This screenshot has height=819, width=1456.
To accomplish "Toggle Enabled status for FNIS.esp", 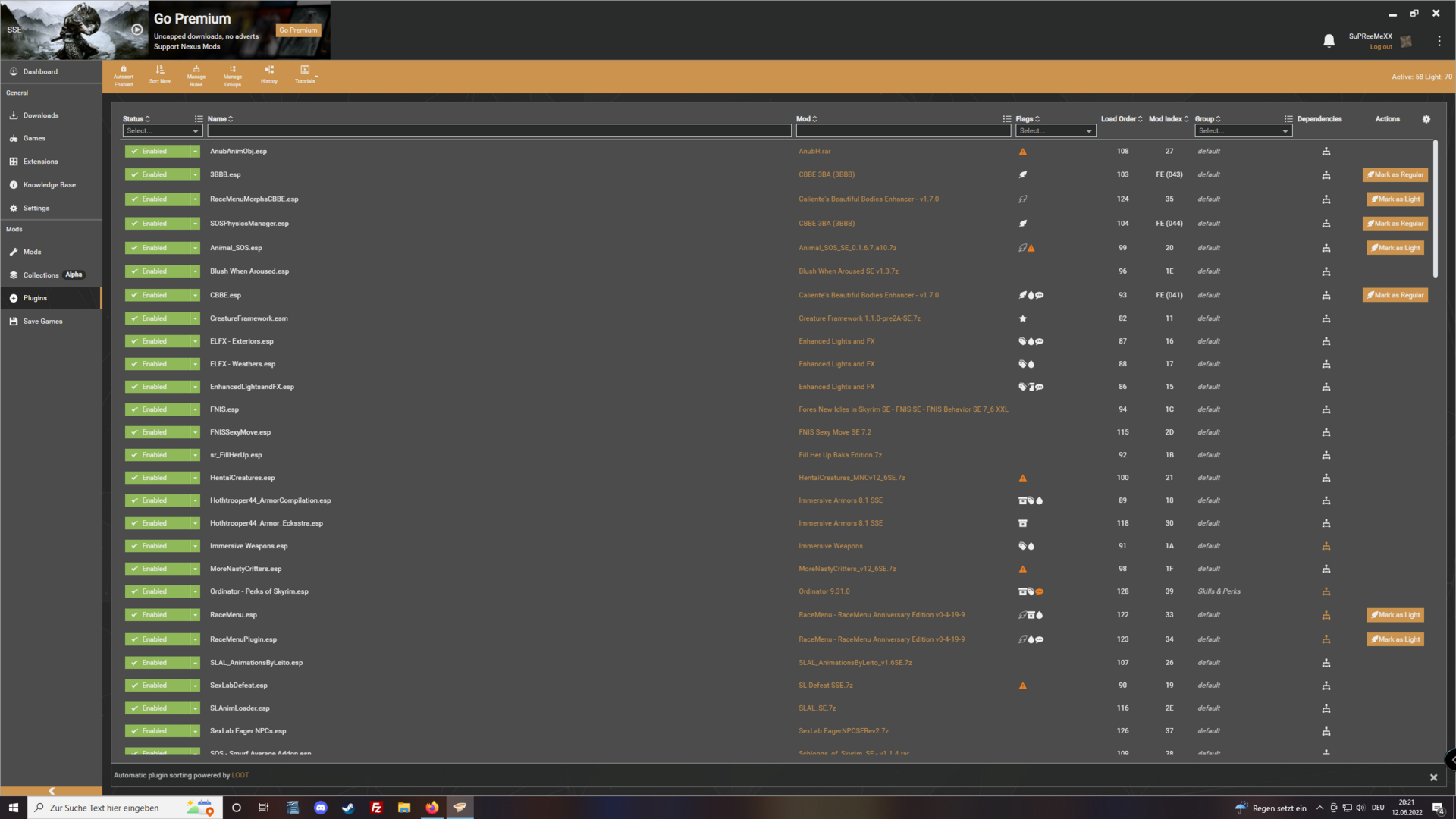I will pyautogui.click(x=156, y=409).
